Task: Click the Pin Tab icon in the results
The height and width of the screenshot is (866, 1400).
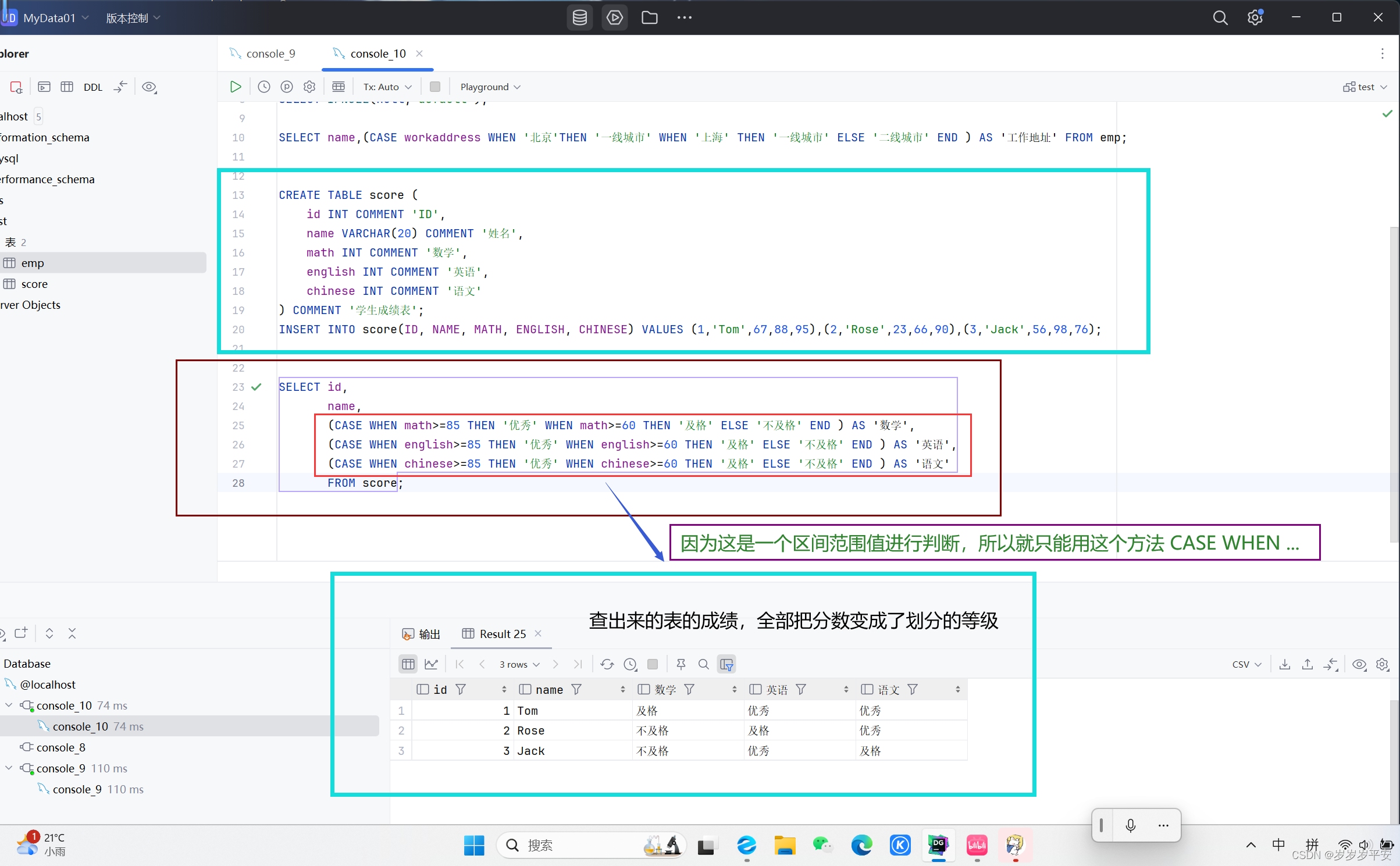Action: (x=681, y=664)
